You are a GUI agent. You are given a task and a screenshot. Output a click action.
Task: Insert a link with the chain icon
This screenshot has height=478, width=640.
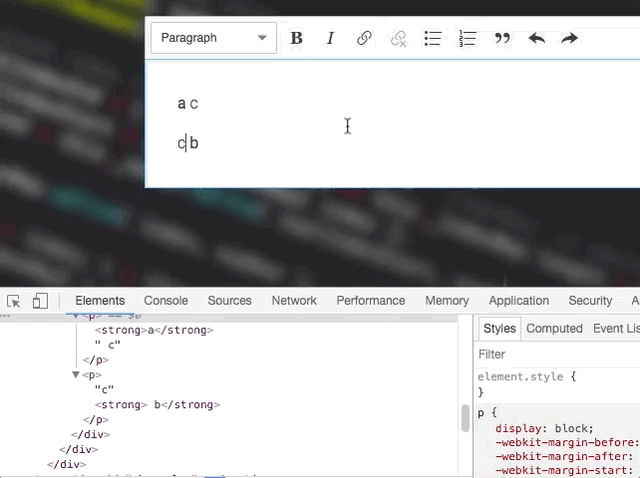(364, 38)
